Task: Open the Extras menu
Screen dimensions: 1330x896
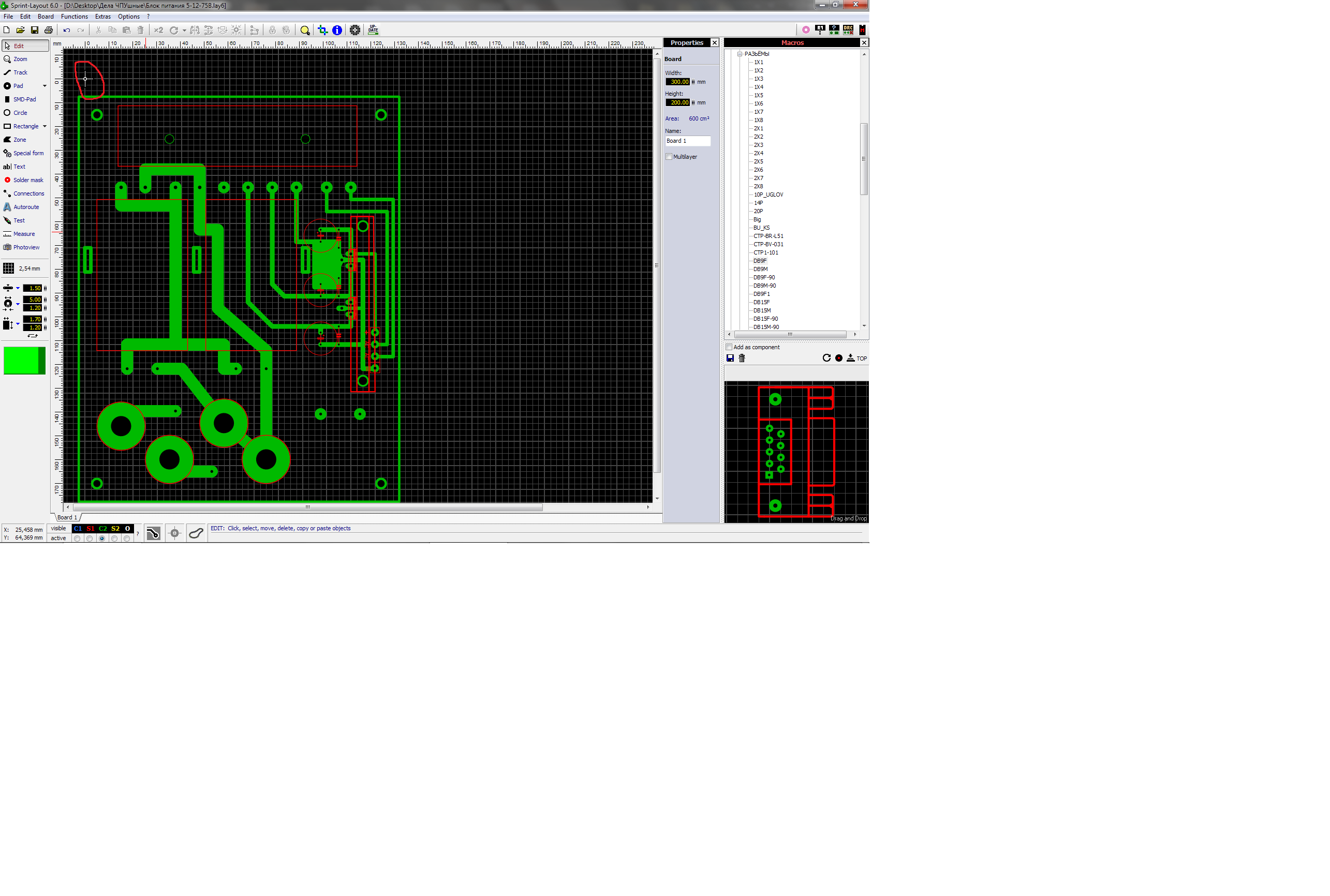Action: pos(103,17)
